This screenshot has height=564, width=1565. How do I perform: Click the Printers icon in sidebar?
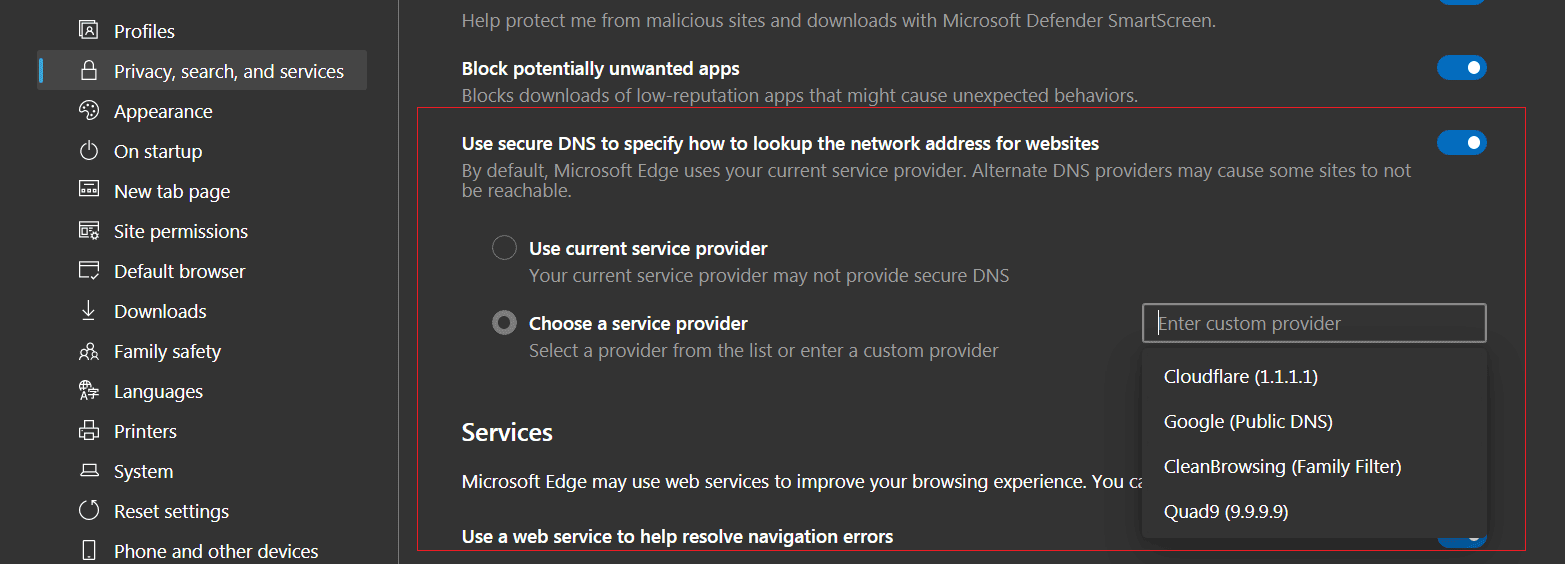[89, 431]
